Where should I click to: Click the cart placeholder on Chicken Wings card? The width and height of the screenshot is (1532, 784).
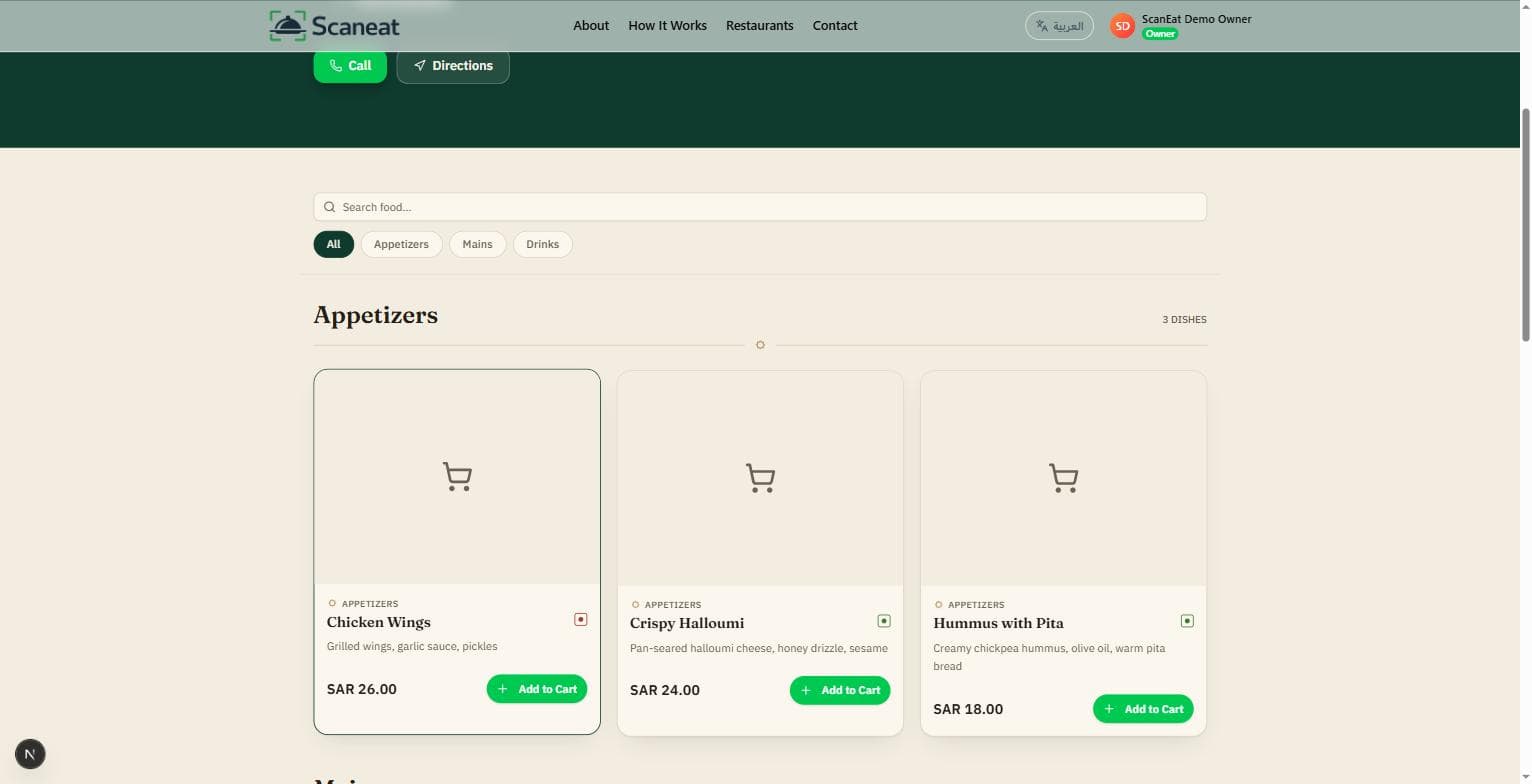(457, 477)
